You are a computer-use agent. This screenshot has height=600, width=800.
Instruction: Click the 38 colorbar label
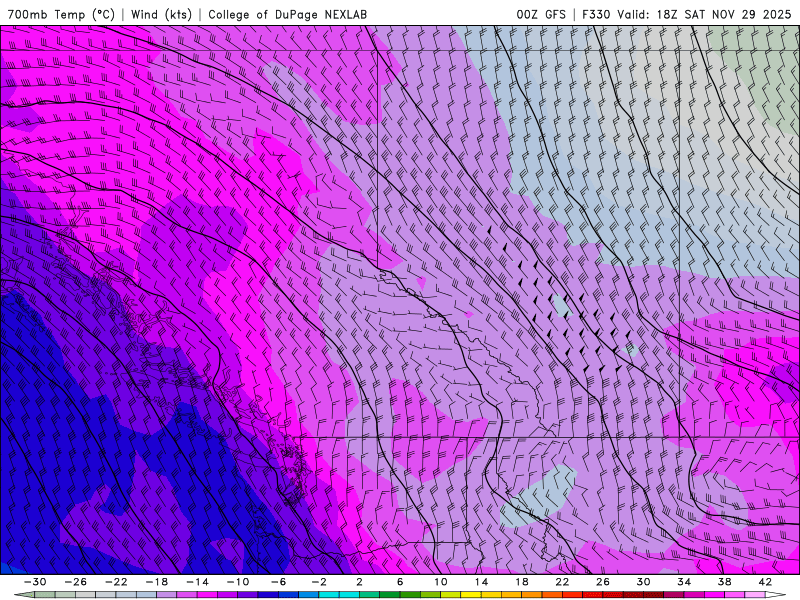pos(724,582)
